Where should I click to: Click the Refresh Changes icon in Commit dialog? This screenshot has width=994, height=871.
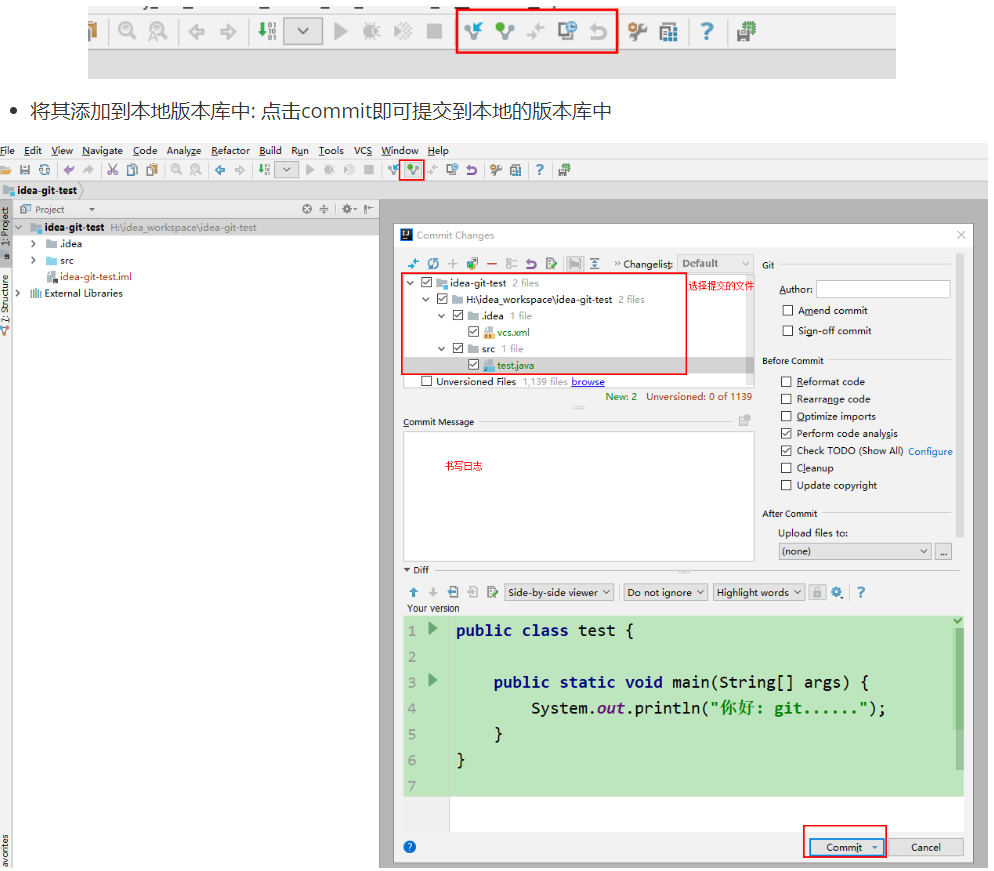[433, 264]
